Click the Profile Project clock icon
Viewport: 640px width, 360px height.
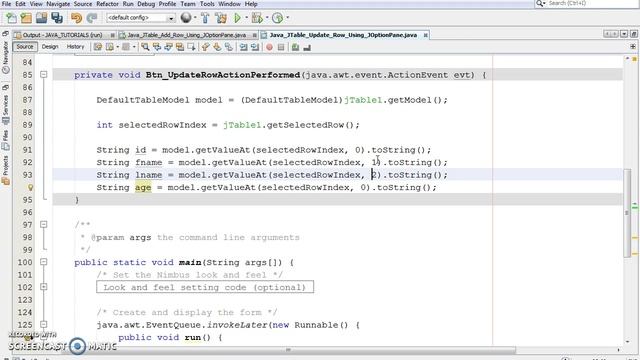click(x=277, y=18)
